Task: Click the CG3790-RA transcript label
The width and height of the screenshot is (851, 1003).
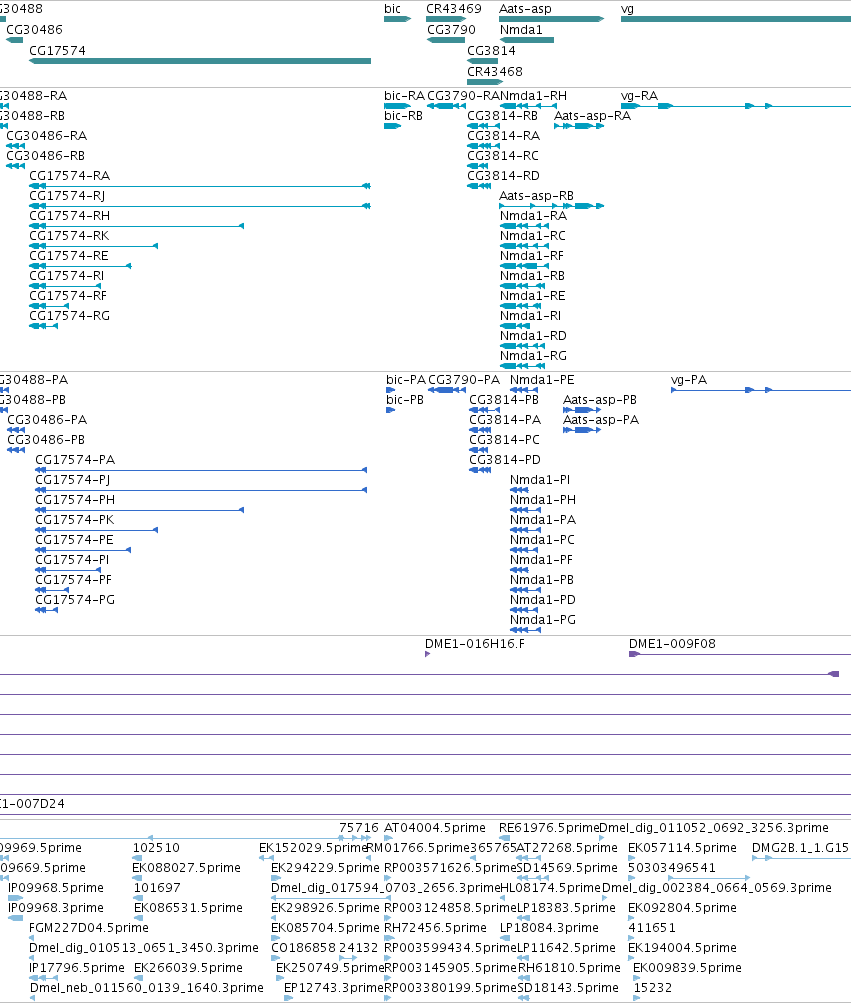Action: [x=463, y=96]
